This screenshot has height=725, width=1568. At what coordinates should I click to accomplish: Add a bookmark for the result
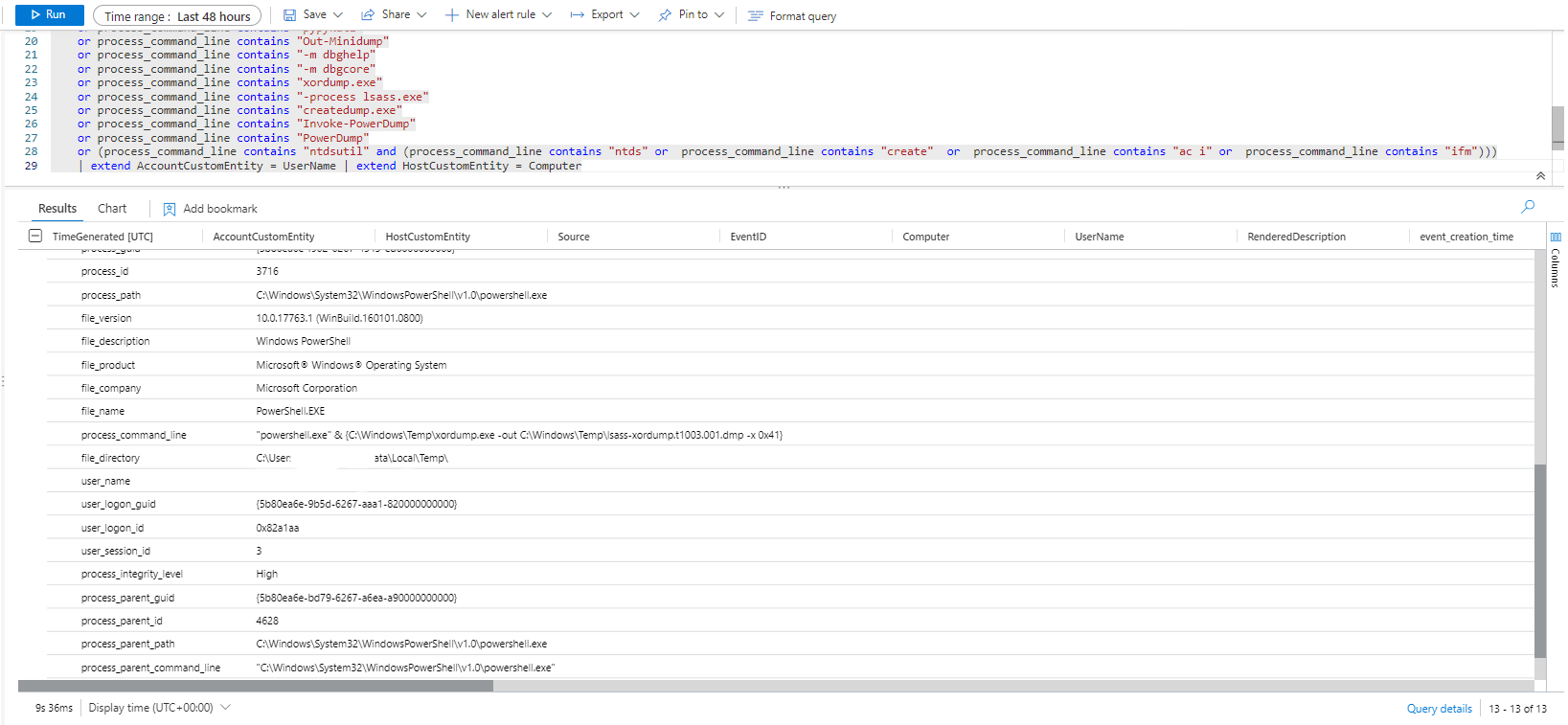point(210,209)
